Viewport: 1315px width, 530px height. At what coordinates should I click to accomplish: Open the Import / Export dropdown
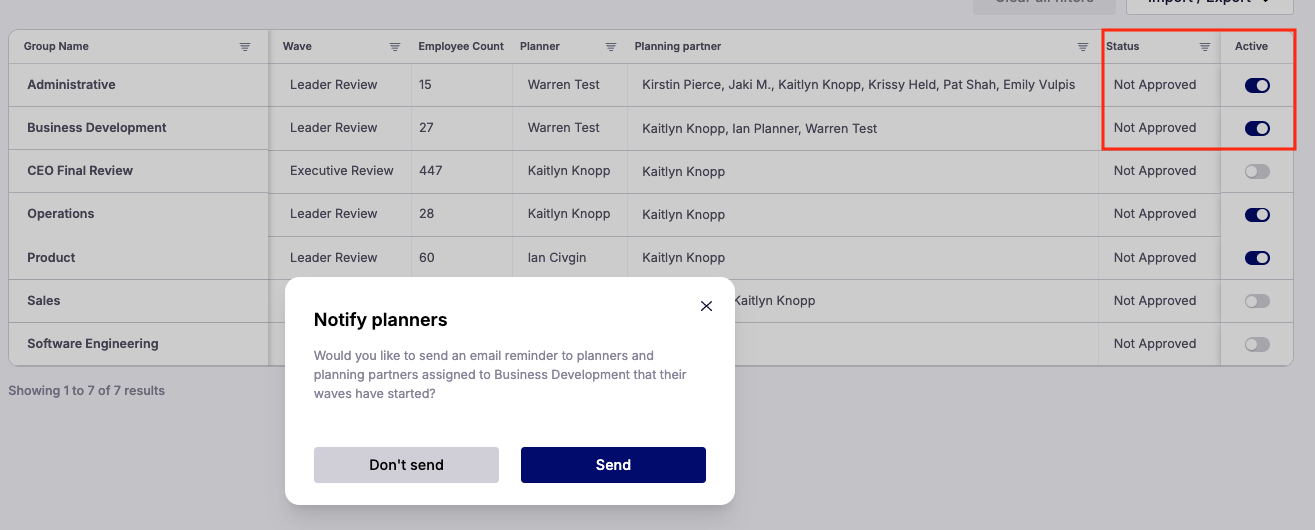1211,4
